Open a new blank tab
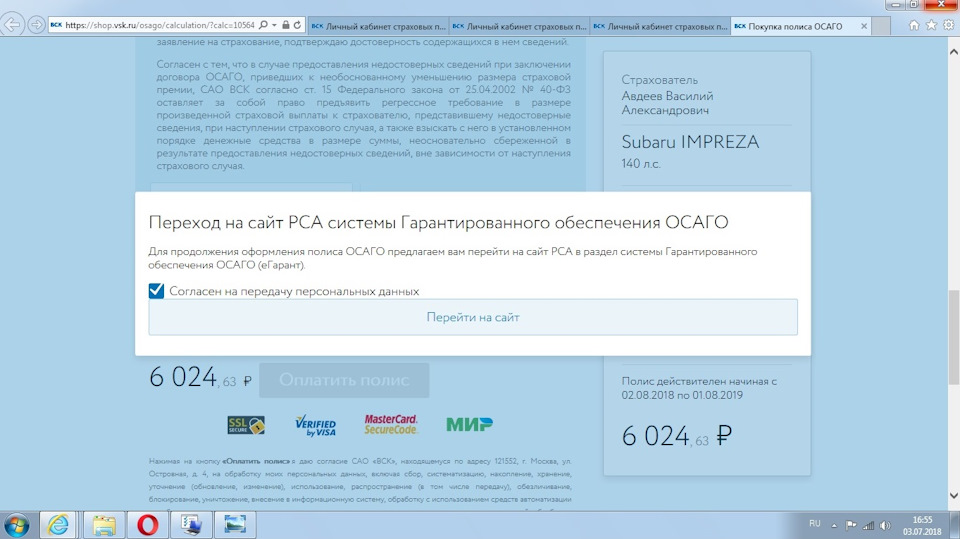This screenshot has height=539, width=960. (x=880, y=26)
